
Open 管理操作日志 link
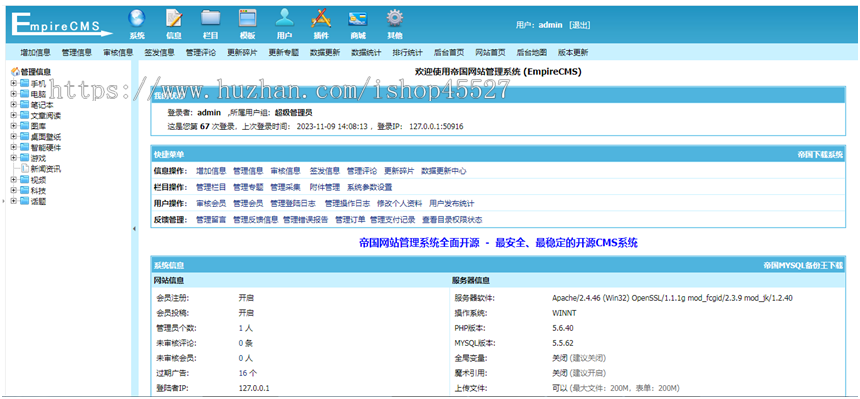[x=347, y=203]
